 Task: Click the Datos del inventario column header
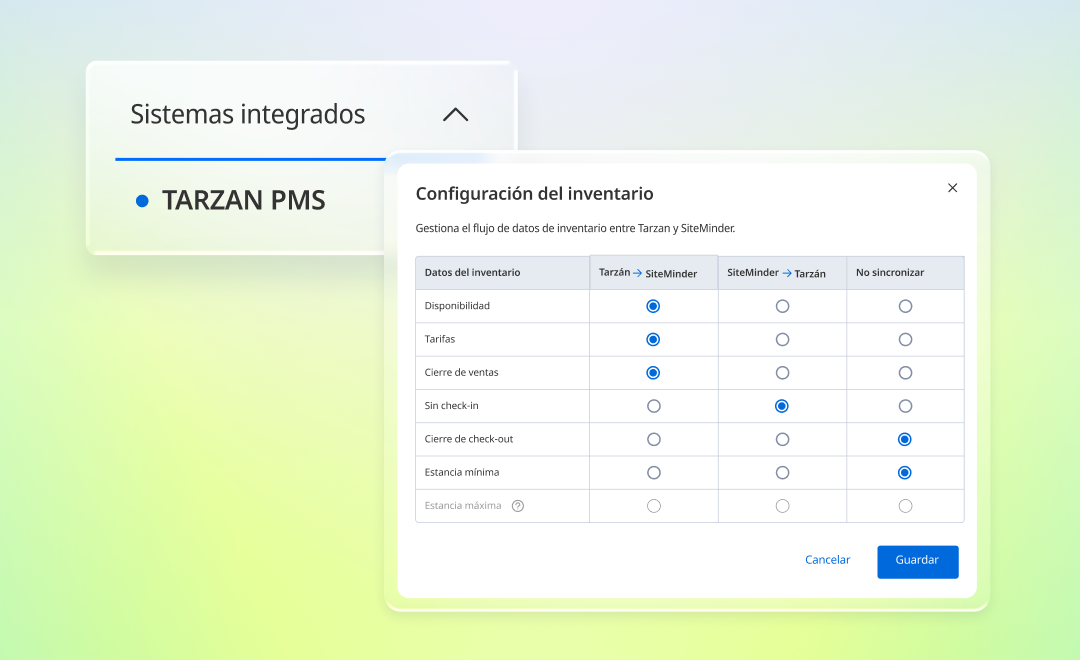click(472, 272)
